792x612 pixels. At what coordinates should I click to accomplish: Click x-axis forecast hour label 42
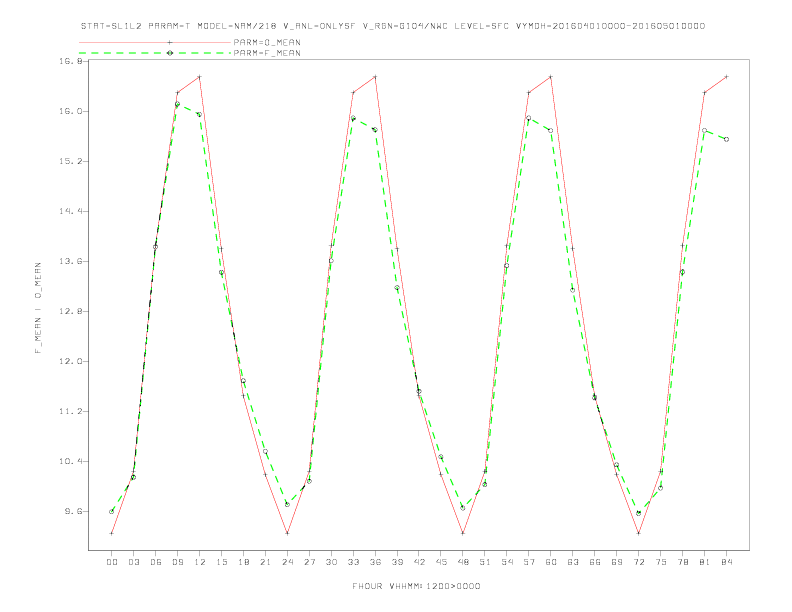tap(419, 562)
